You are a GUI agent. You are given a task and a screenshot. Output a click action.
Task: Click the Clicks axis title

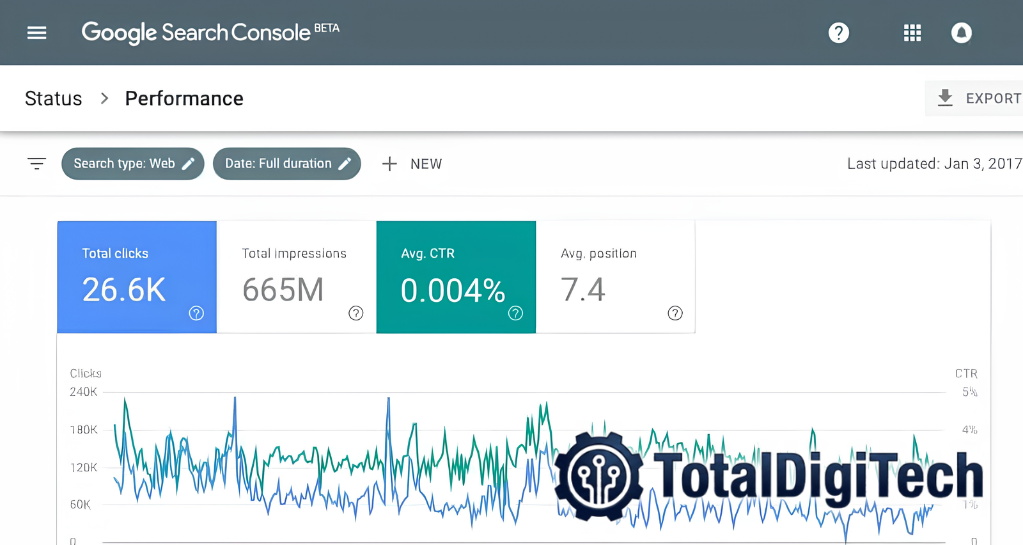[x=85, y=373]
